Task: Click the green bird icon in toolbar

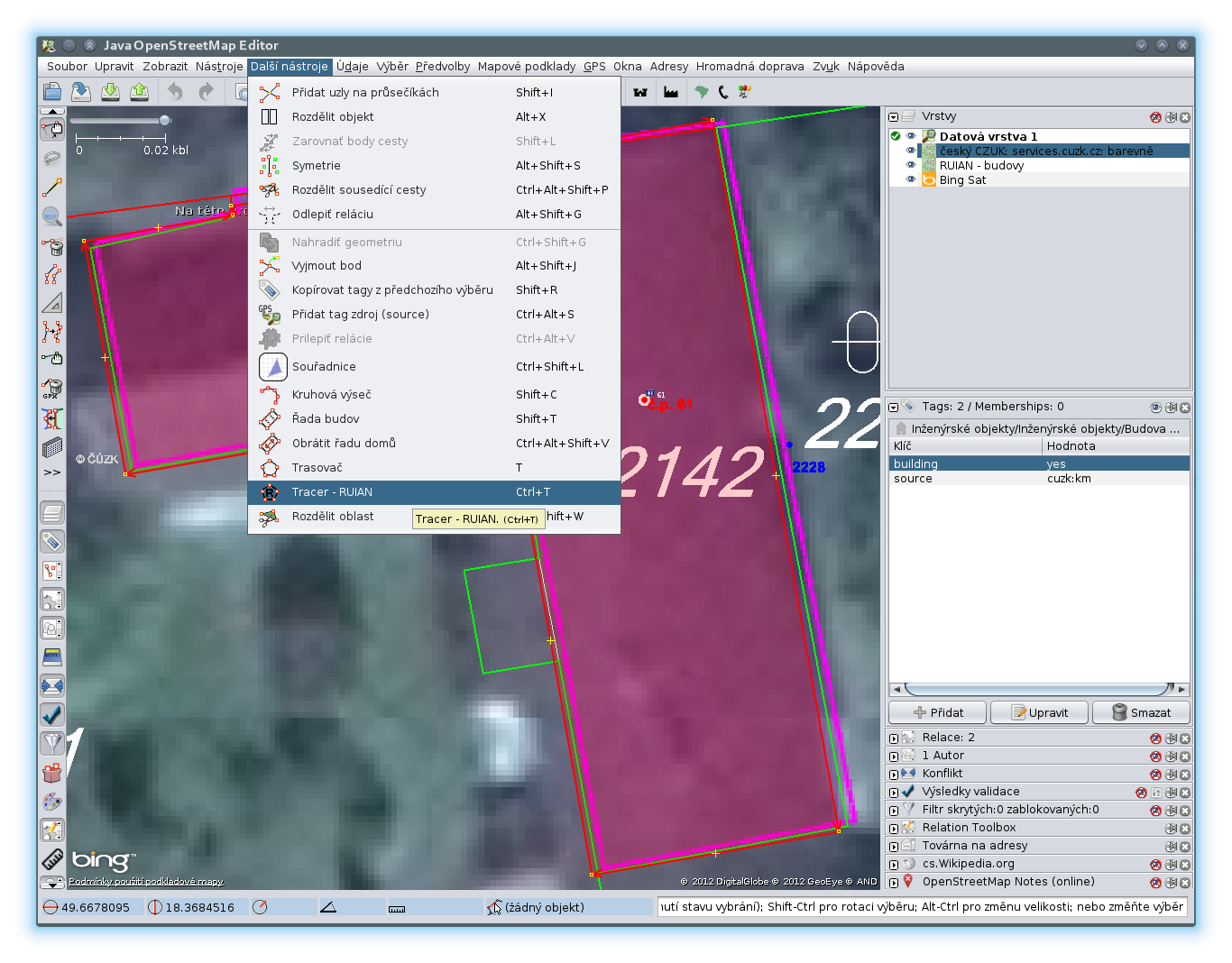Action: click(701, 91)
